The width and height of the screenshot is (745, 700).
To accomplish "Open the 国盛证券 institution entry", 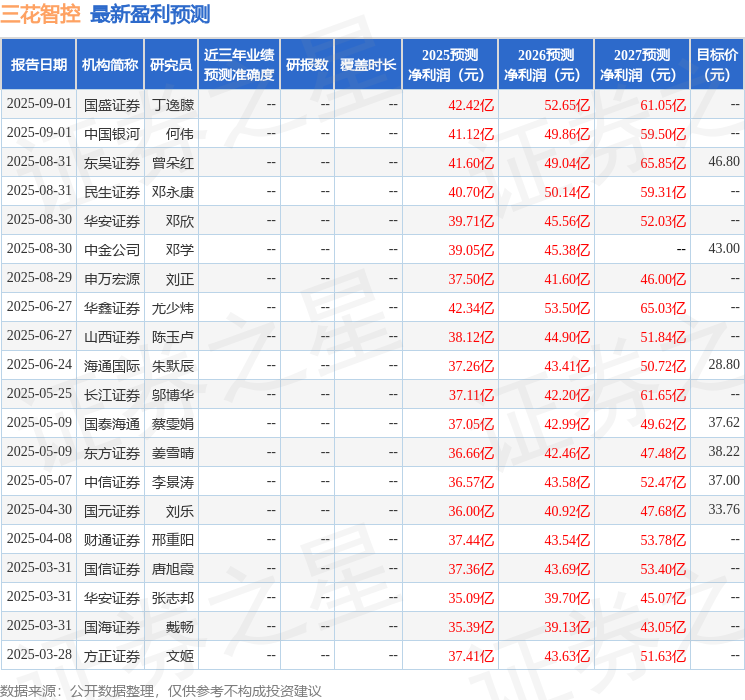I will [x=112, y=104].
